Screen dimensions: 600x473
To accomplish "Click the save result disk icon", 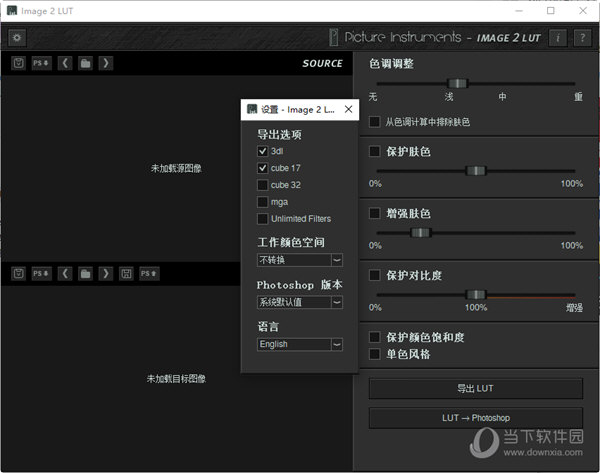I will coord(126,273).
